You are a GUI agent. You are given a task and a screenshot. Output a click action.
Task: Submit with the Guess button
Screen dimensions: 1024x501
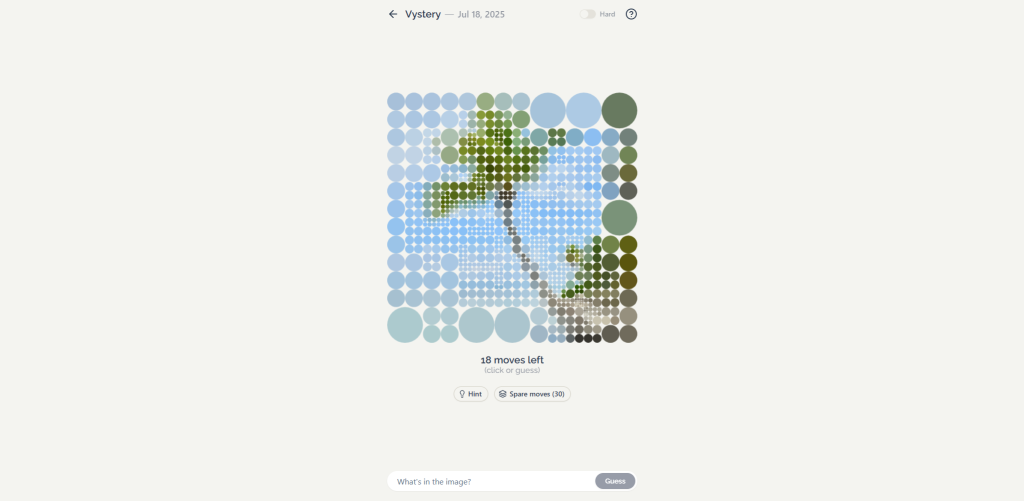(615, 481)
